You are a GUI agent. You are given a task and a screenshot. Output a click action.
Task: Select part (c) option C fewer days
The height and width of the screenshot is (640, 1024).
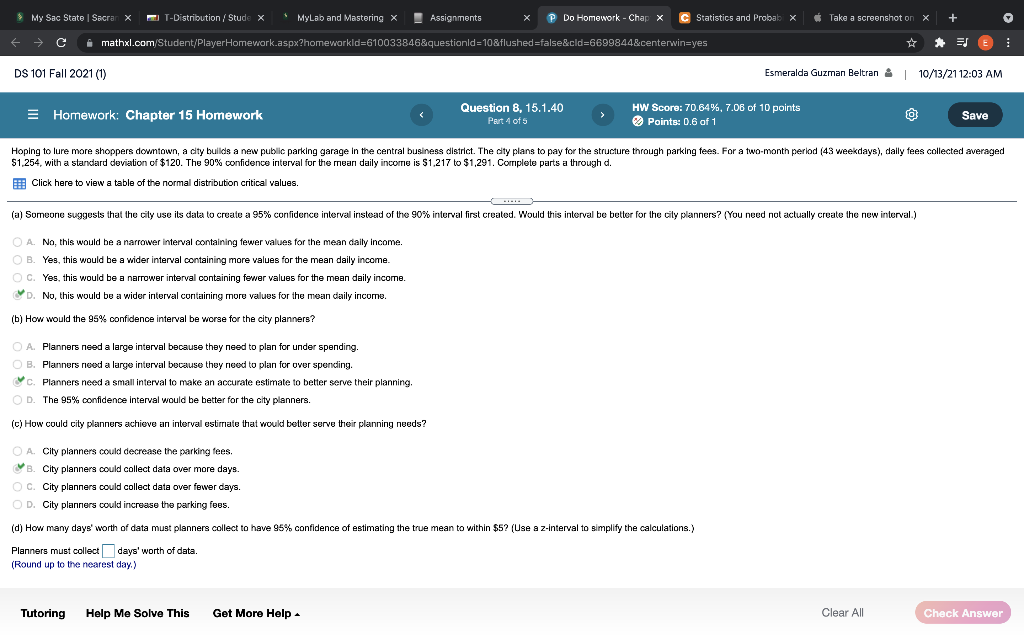pos(18,487)
